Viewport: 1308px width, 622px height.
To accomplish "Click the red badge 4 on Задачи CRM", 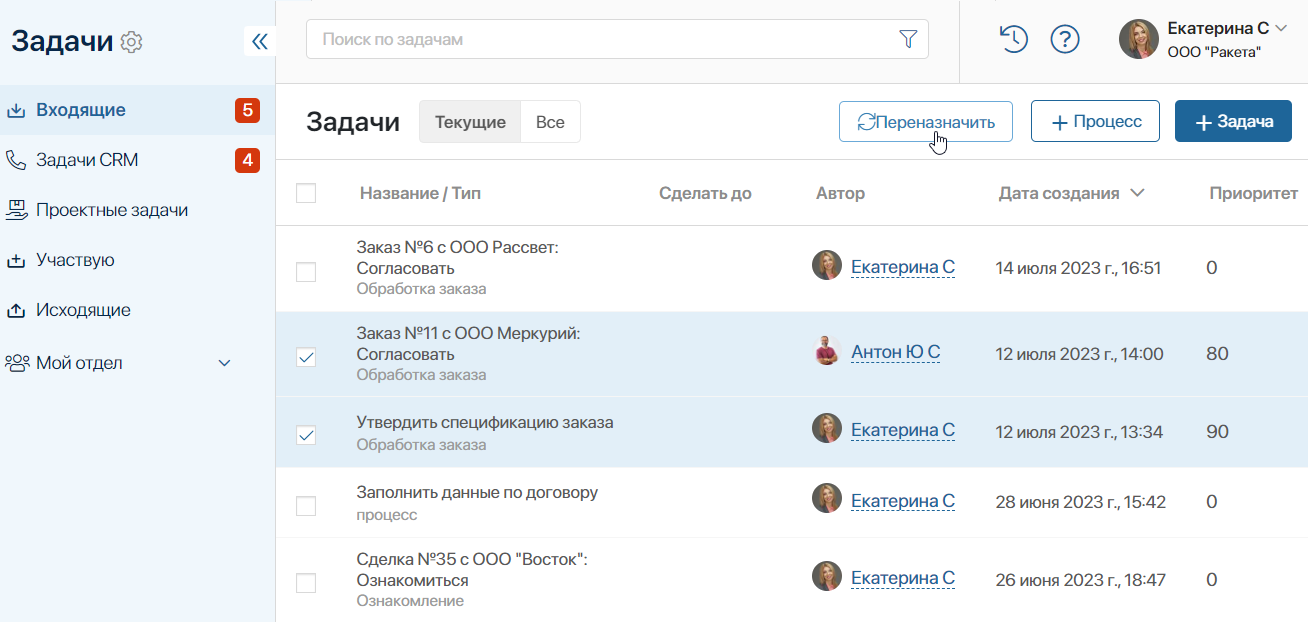I will point(247,160).
